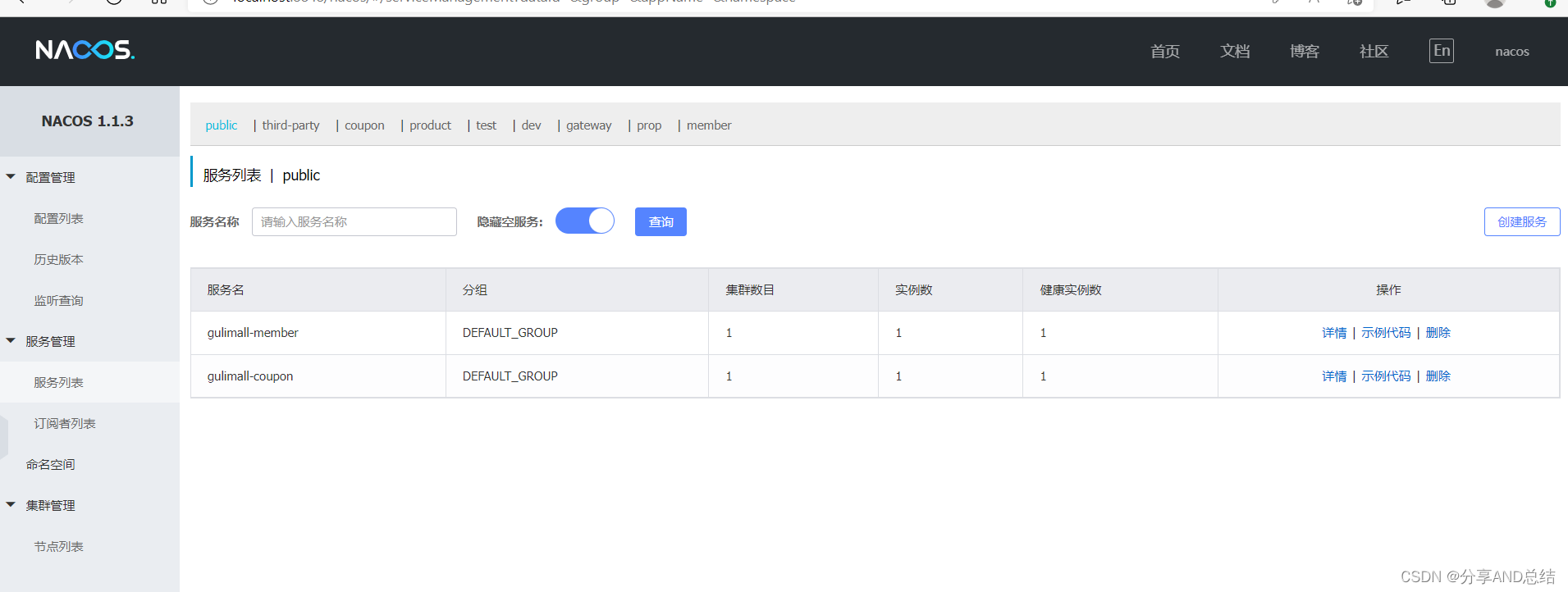Screen dimensions: 1568x592
Task: Collapse the 配置管理 menu arrow
Action: (x=11, y=176)
